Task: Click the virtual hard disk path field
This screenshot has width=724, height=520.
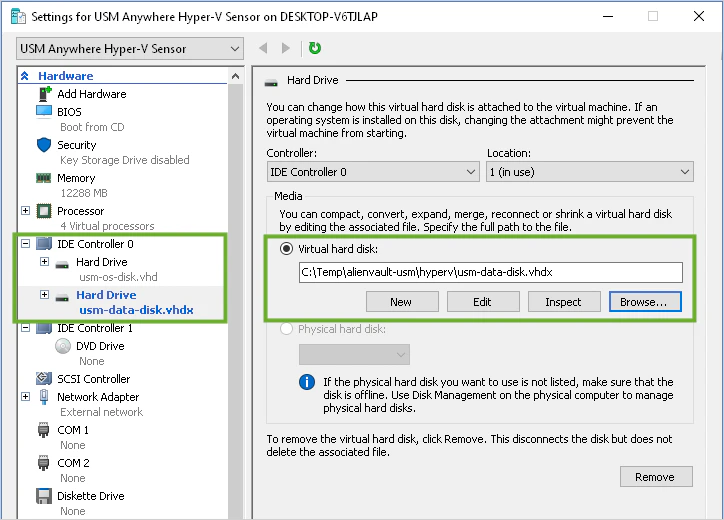Action: coord(490,272)
